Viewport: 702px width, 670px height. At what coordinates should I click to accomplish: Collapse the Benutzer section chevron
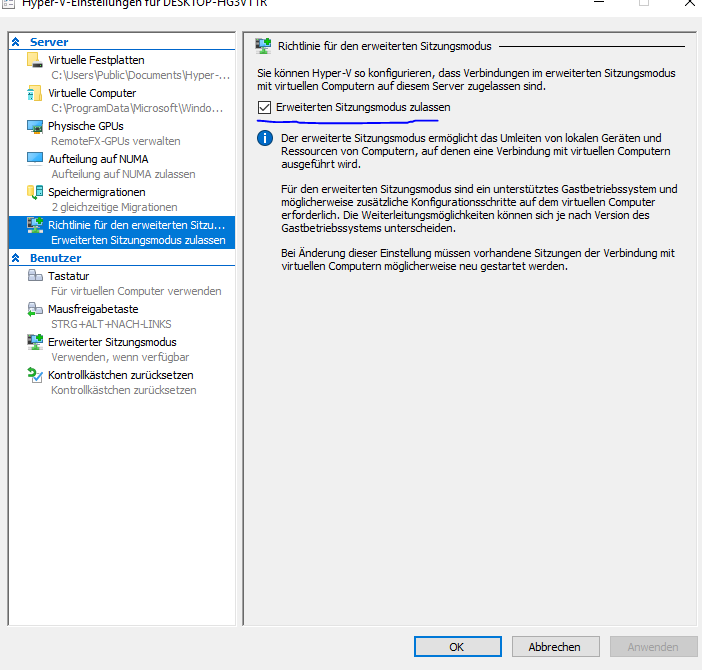click(16, 258)
